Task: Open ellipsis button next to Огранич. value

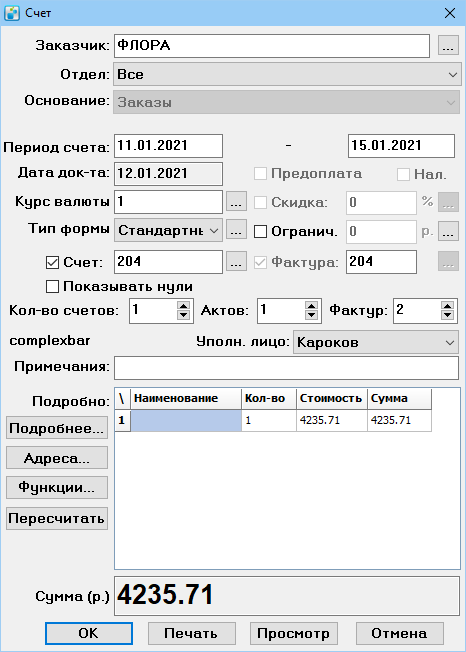Action: point(448,231)
